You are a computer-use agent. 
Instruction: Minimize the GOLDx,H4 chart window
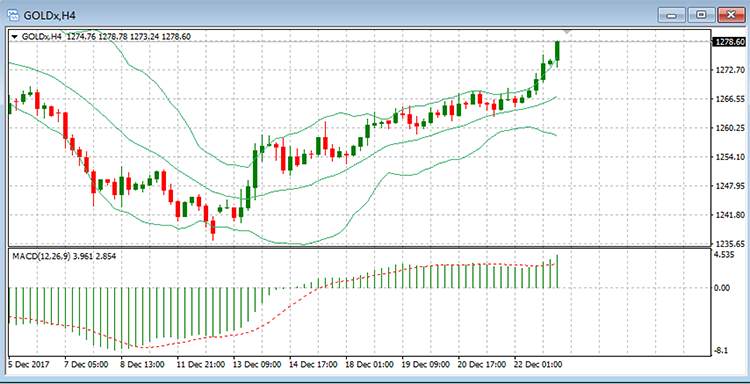pyautogui.click(x=672, y=15)
